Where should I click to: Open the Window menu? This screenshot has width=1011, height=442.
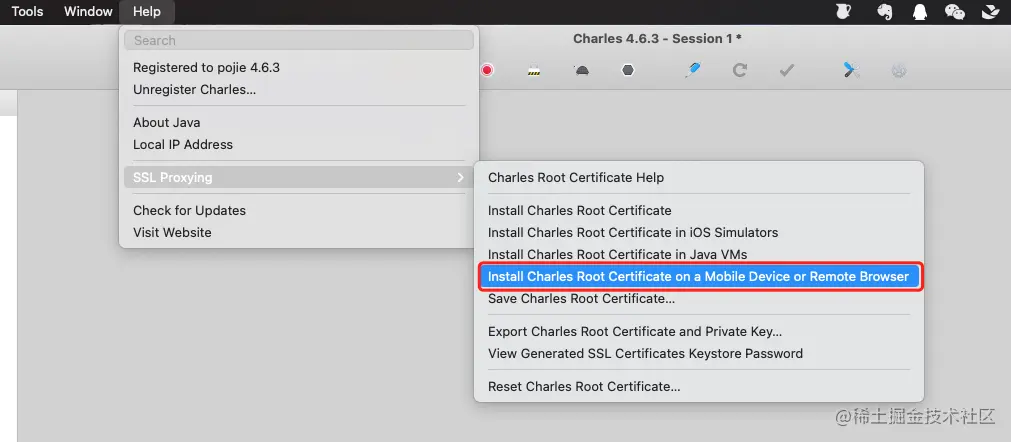click(88, 12)
